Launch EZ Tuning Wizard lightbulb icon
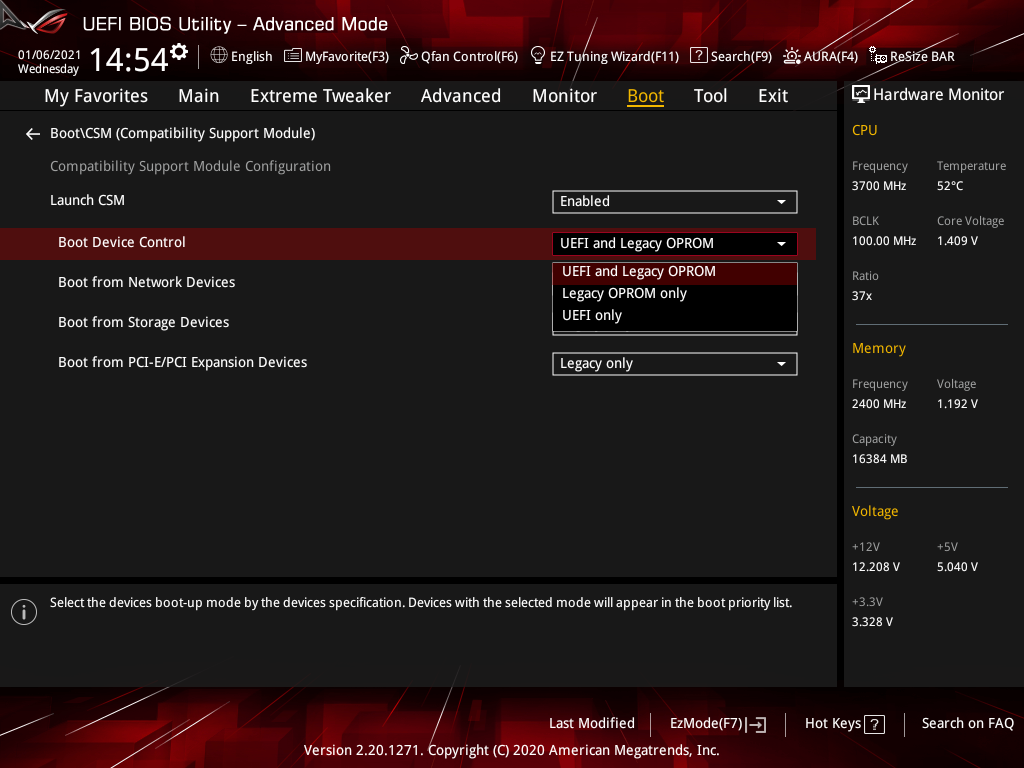 (x=538, y=56)
